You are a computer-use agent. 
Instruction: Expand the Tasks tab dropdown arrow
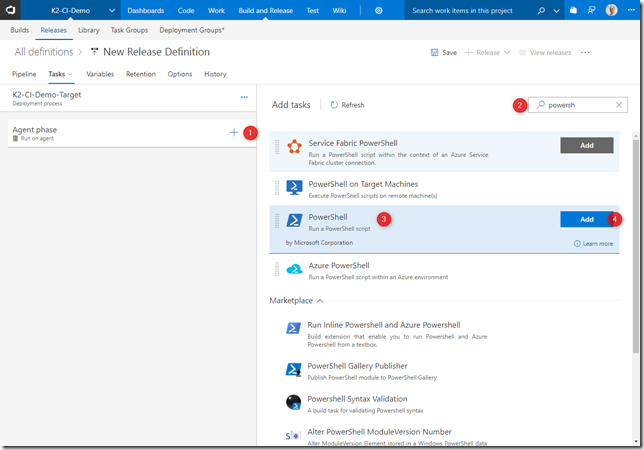70,74
